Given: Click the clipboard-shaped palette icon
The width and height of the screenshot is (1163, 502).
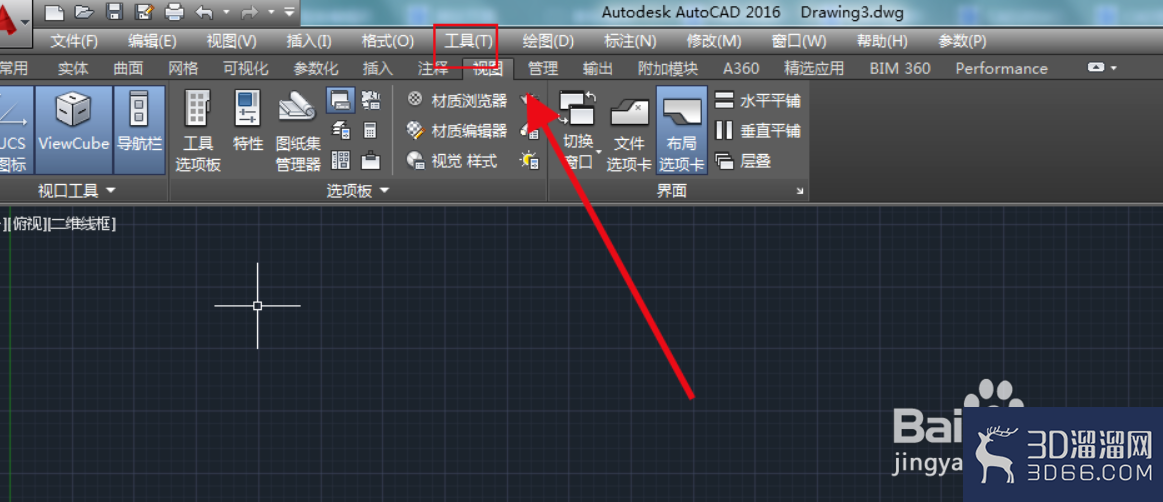Looking at the screenshot, I should pos(370,159).
